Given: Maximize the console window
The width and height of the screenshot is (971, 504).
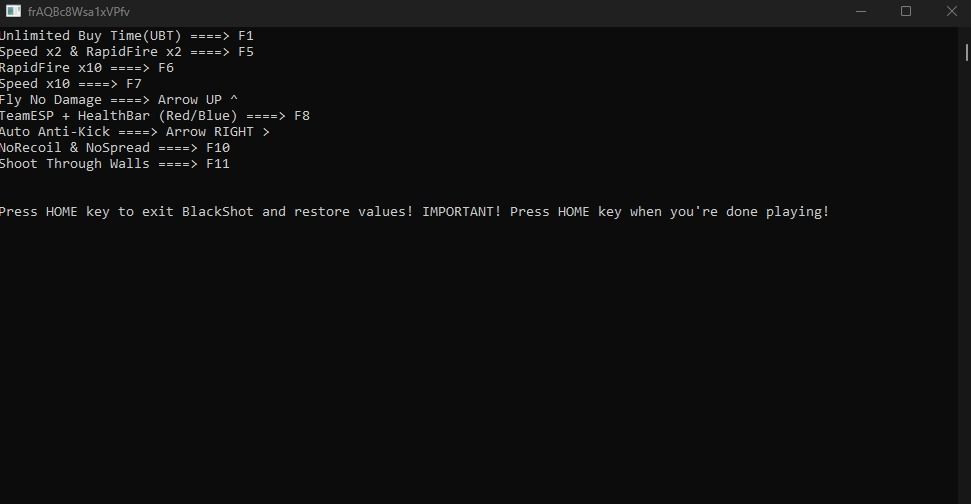Looking at the screenshot, I should [905, 11].
